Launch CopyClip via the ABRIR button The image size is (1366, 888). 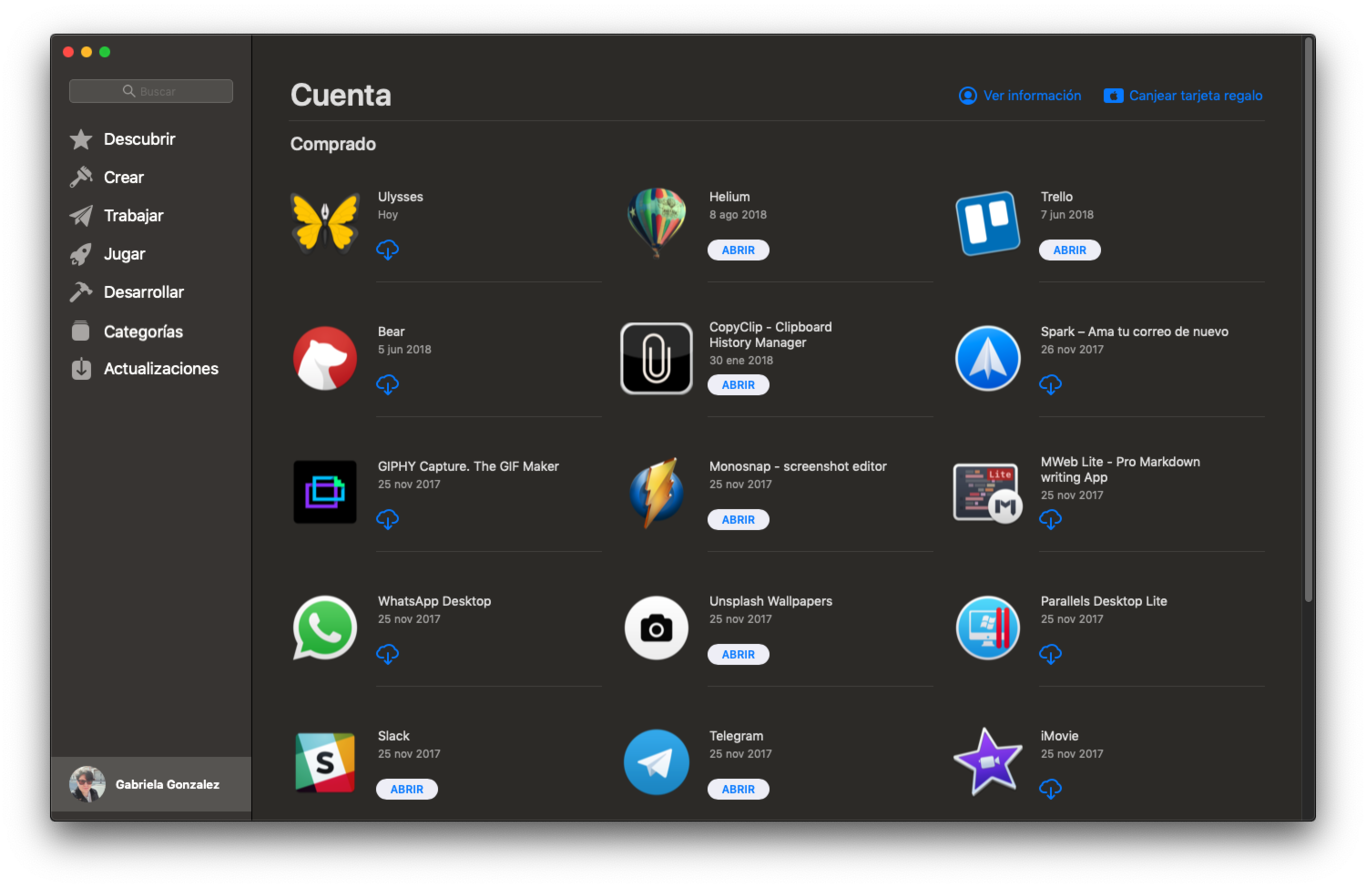tap(738, 385)
